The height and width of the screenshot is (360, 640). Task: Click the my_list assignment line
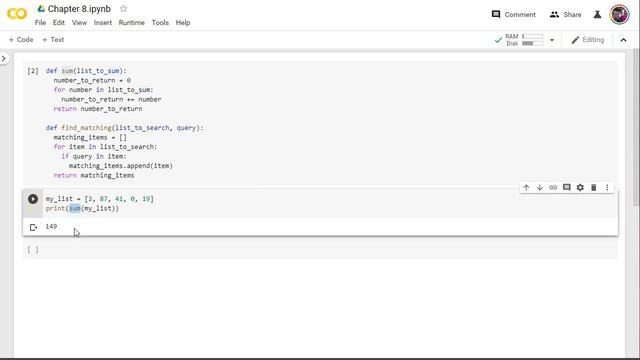tap(100, 199)
